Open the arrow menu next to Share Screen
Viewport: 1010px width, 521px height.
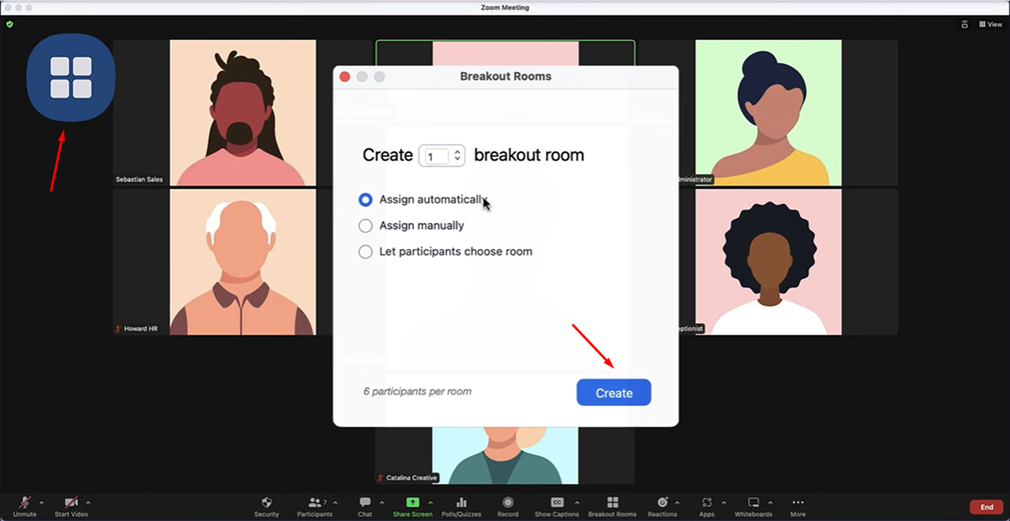(431, 502)
